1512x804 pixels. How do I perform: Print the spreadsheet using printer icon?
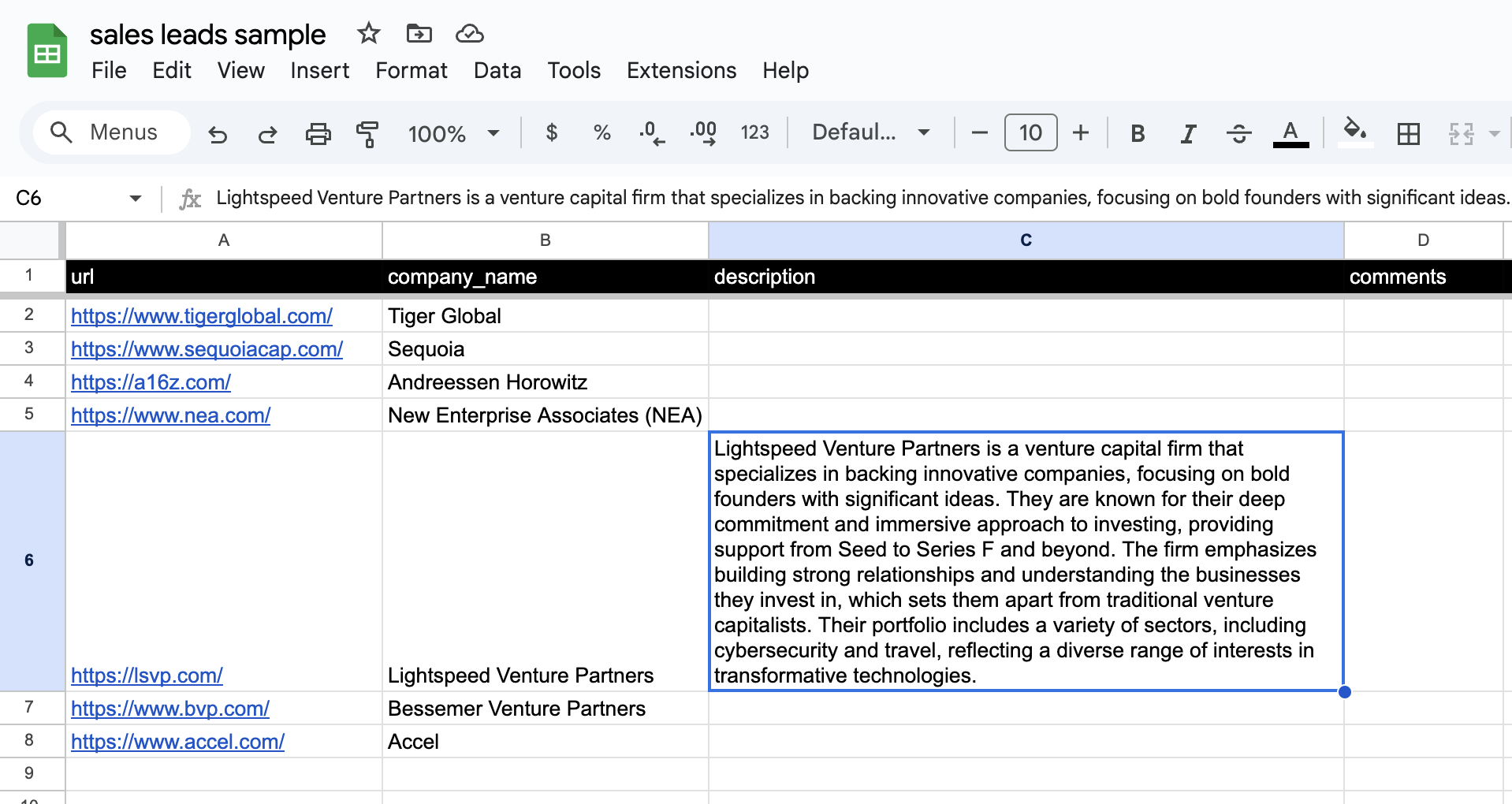pyautogui.click(x=318, y=134)
